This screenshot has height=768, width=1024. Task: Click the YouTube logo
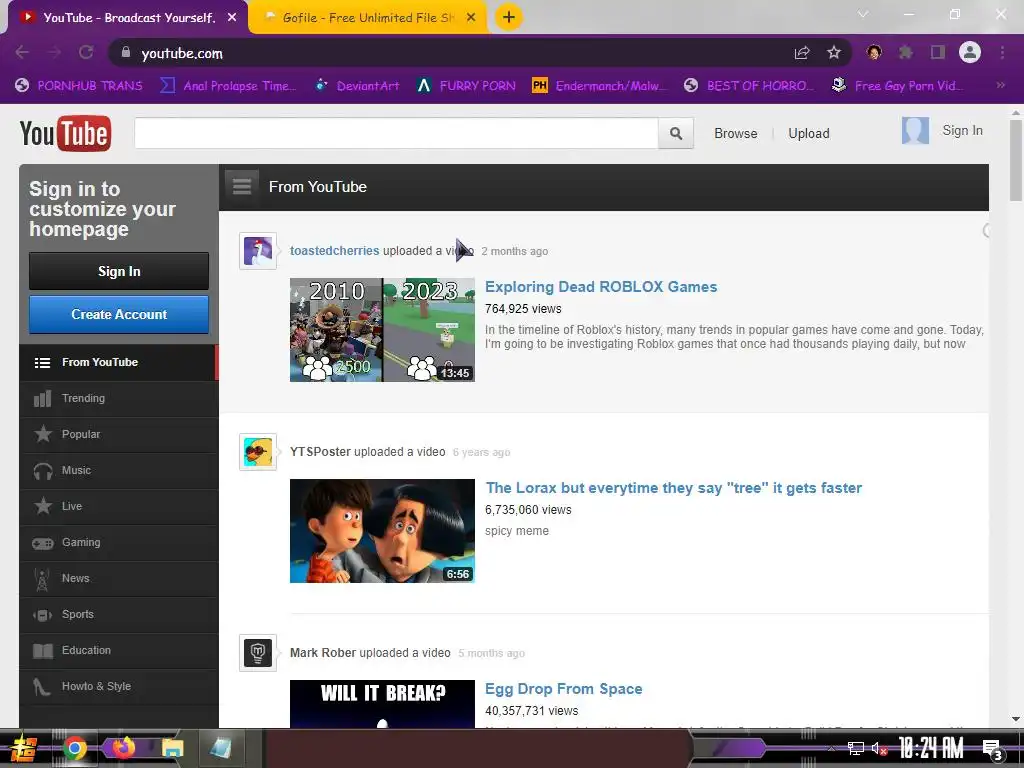tap(65, 133)
